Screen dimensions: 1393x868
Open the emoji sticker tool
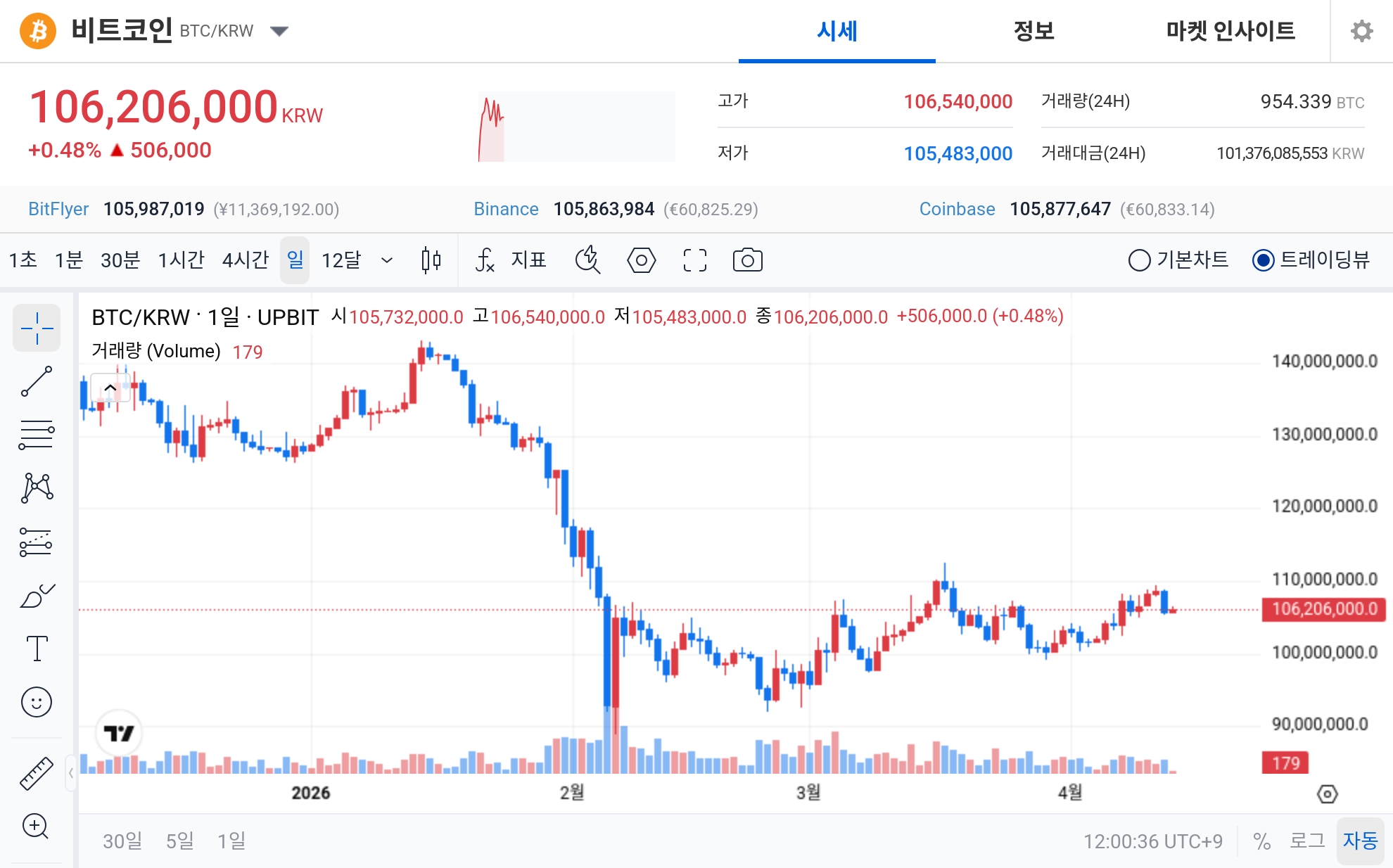[x=37, y=701]
